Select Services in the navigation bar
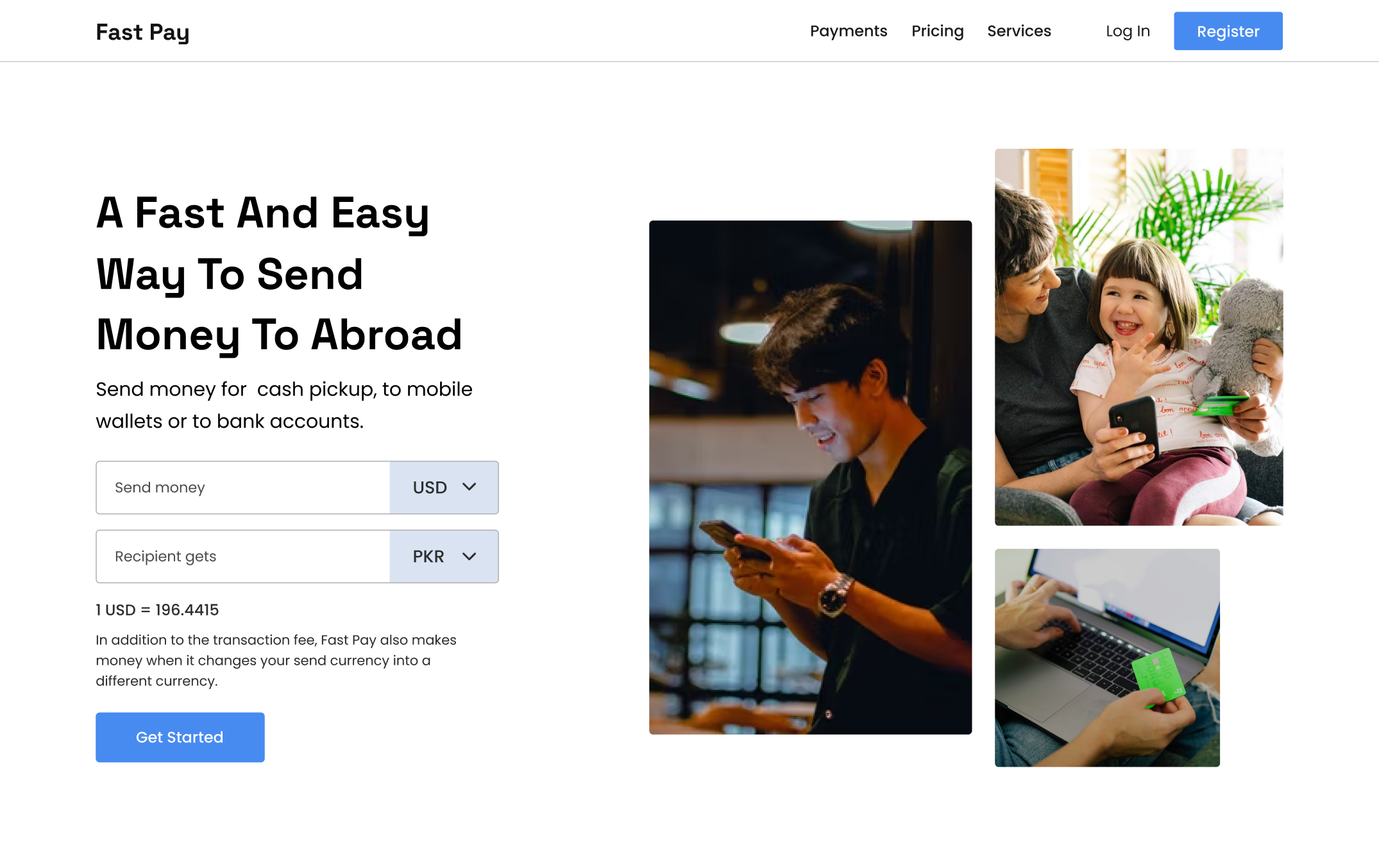This screenshot has height=868, width=1379. 1019,31
